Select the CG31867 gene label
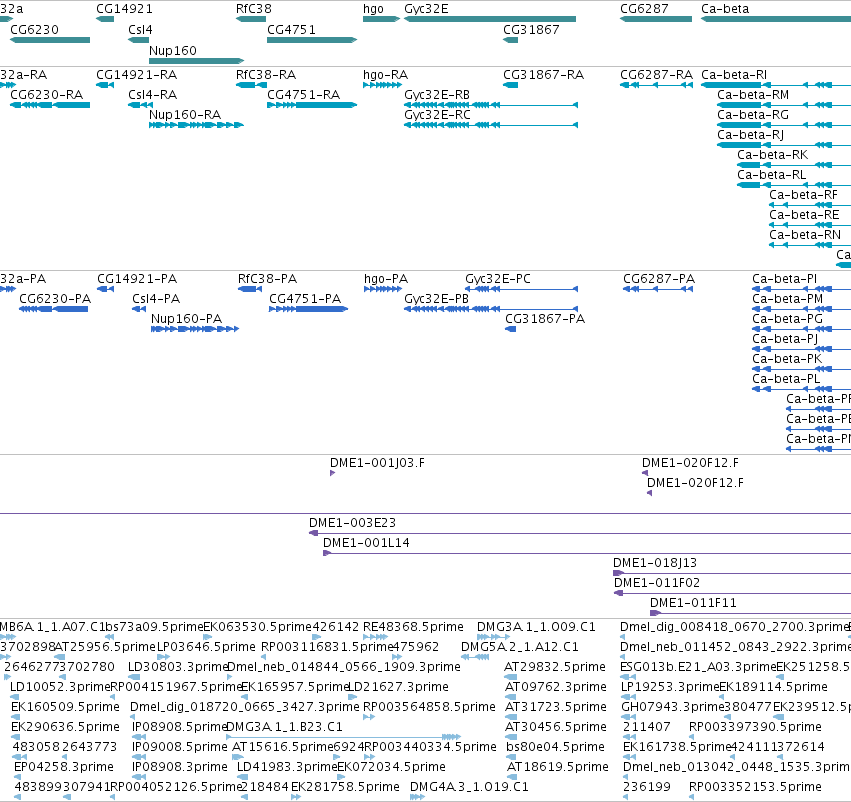This screenshot has width=851, height=802. 531,29
